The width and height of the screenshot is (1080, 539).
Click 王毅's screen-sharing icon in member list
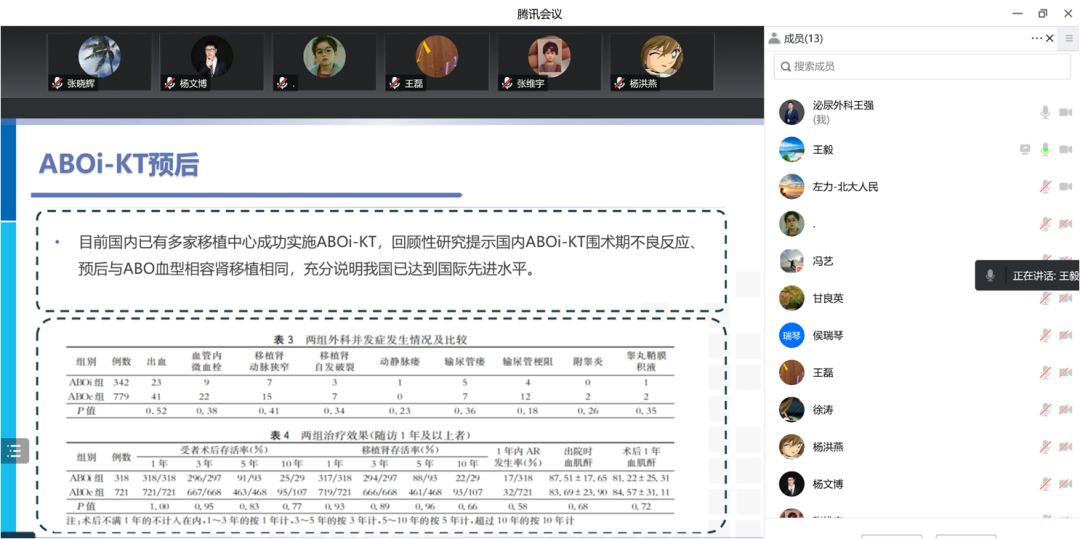click(x=1025, y=149)
